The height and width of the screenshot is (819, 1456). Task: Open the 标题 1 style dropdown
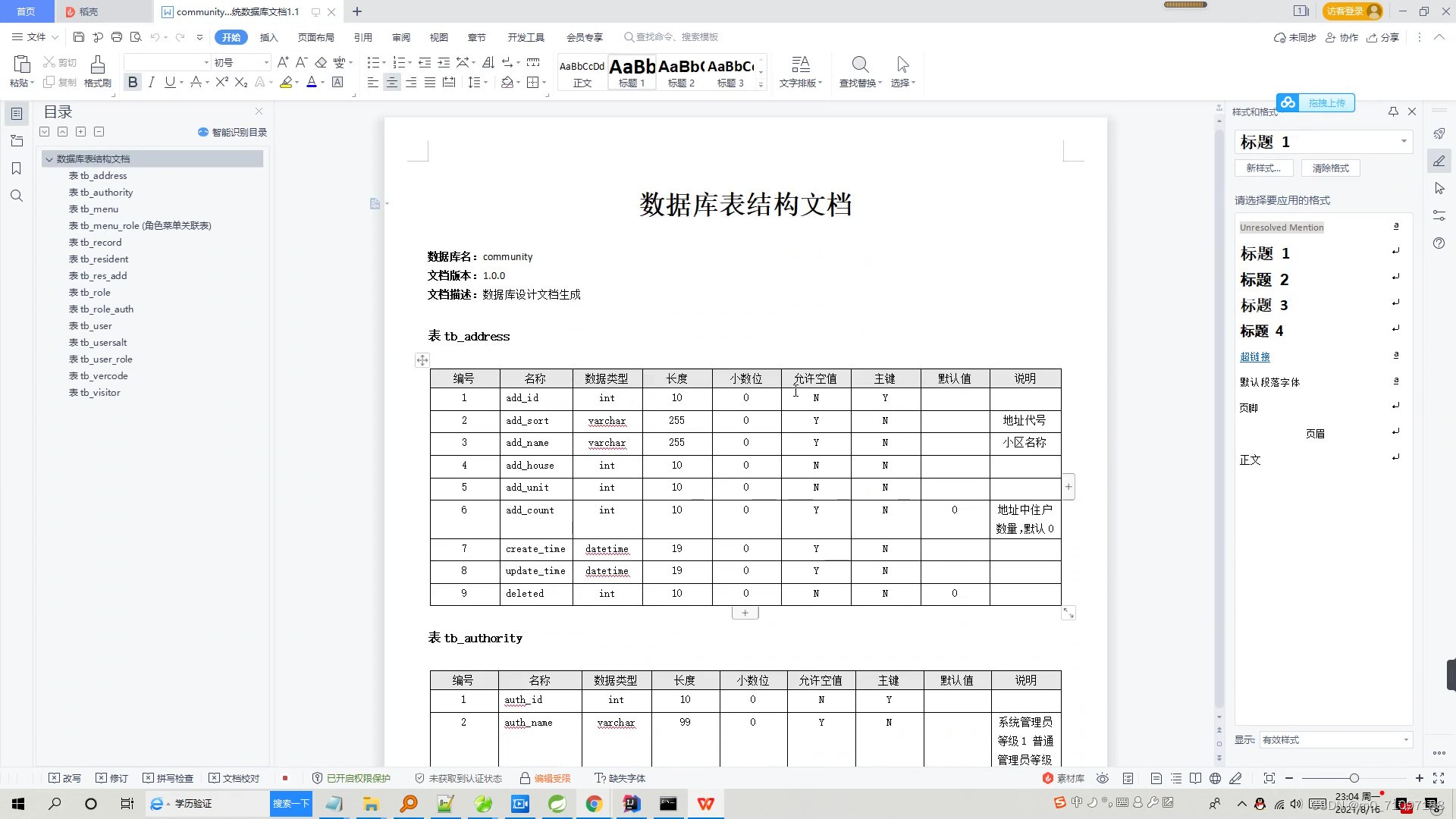[1404, 142]
